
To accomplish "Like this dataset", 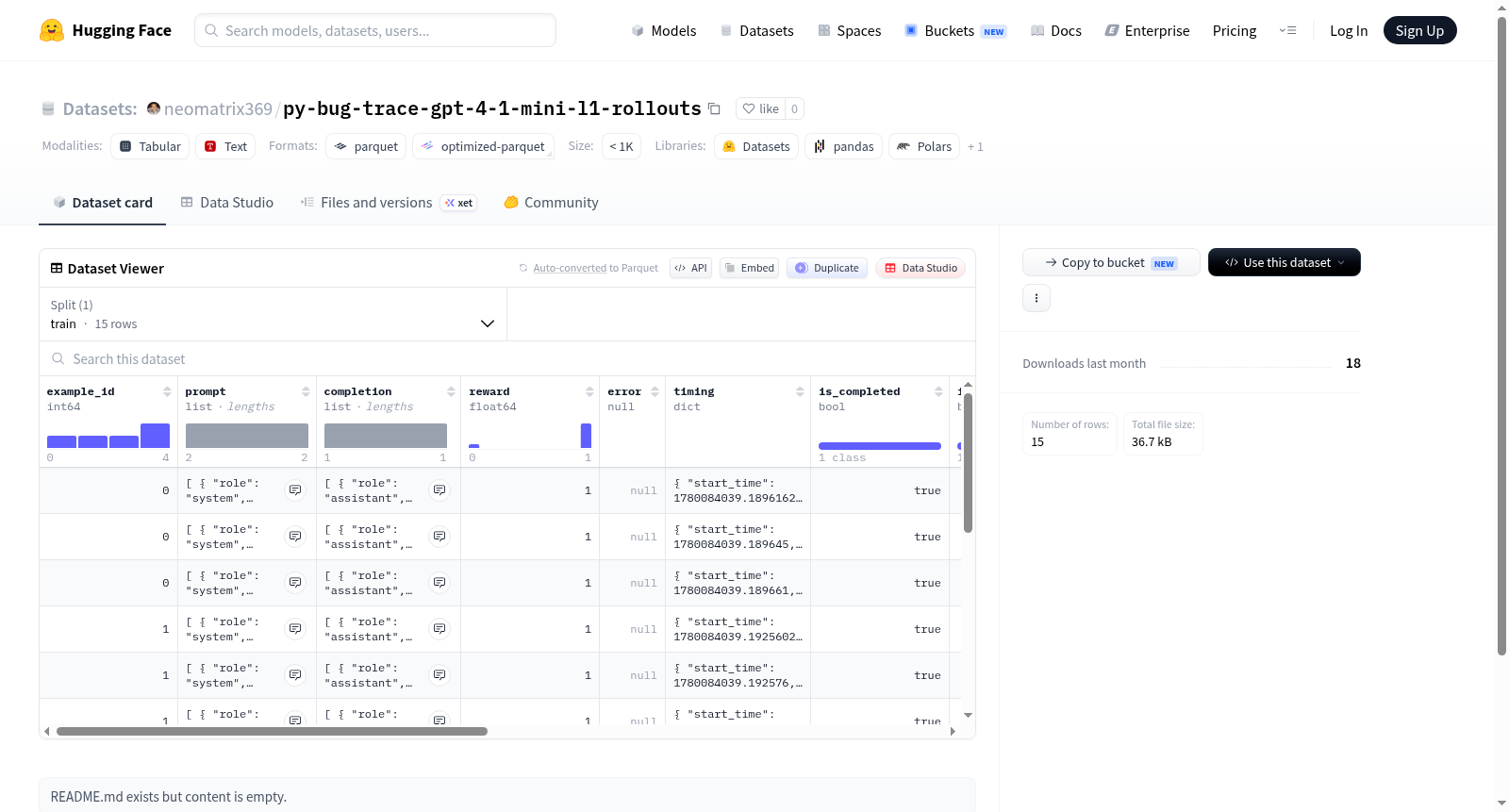I will 760,108.
